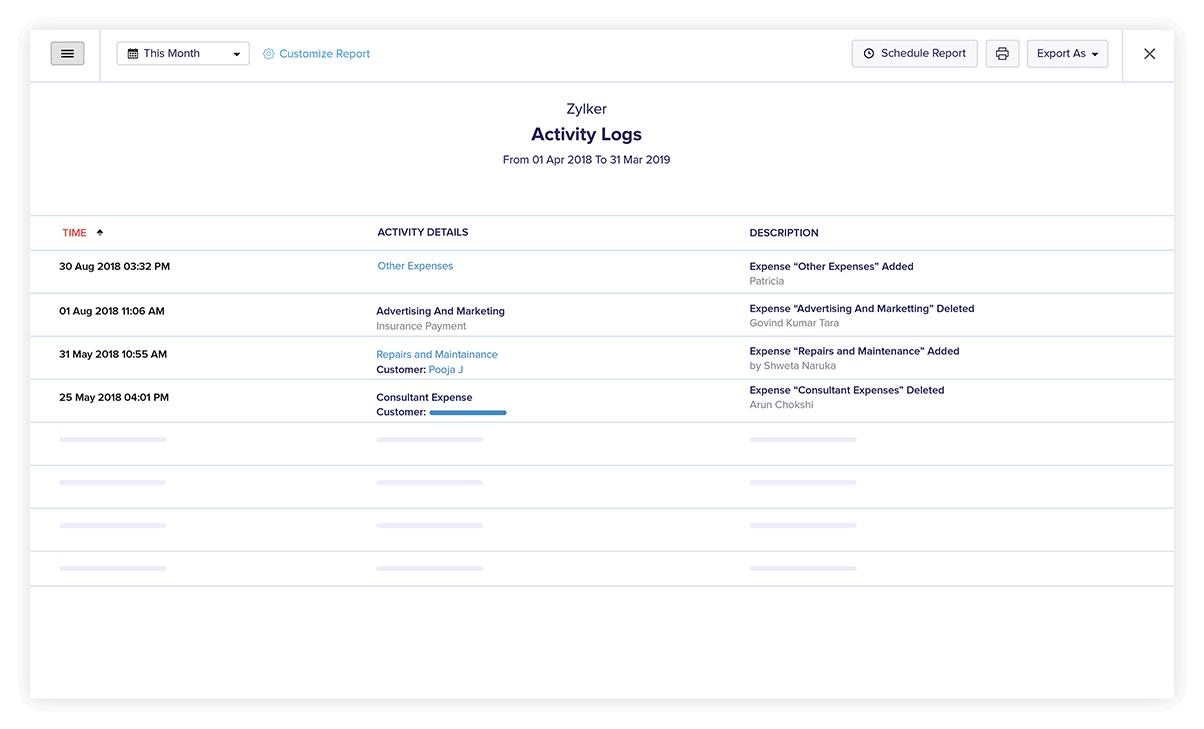The image size is (1204, 729).
Task: Click the blue customer bar under Consultant Expense
Action: coord(468,412)
